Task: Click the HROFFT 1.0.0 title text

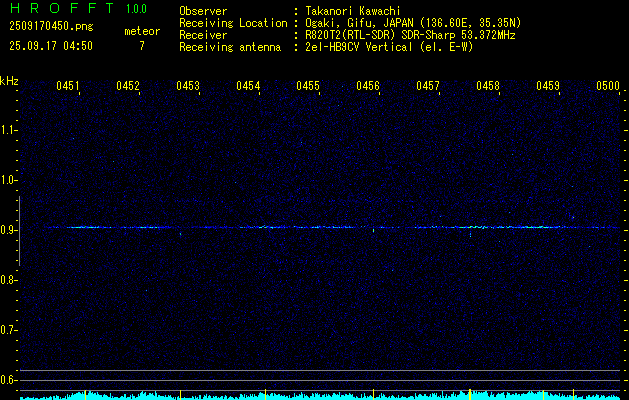Action: tap(78, 8)
